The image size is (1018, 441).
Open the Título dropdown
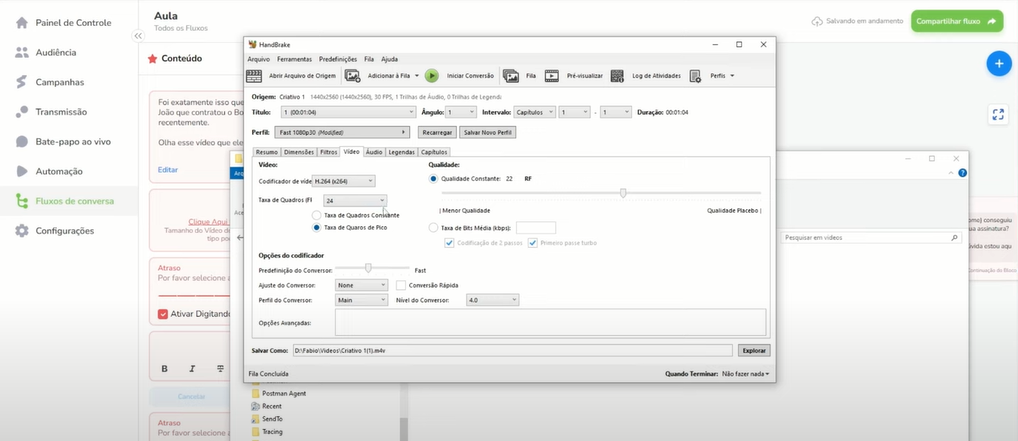(348, 112)
